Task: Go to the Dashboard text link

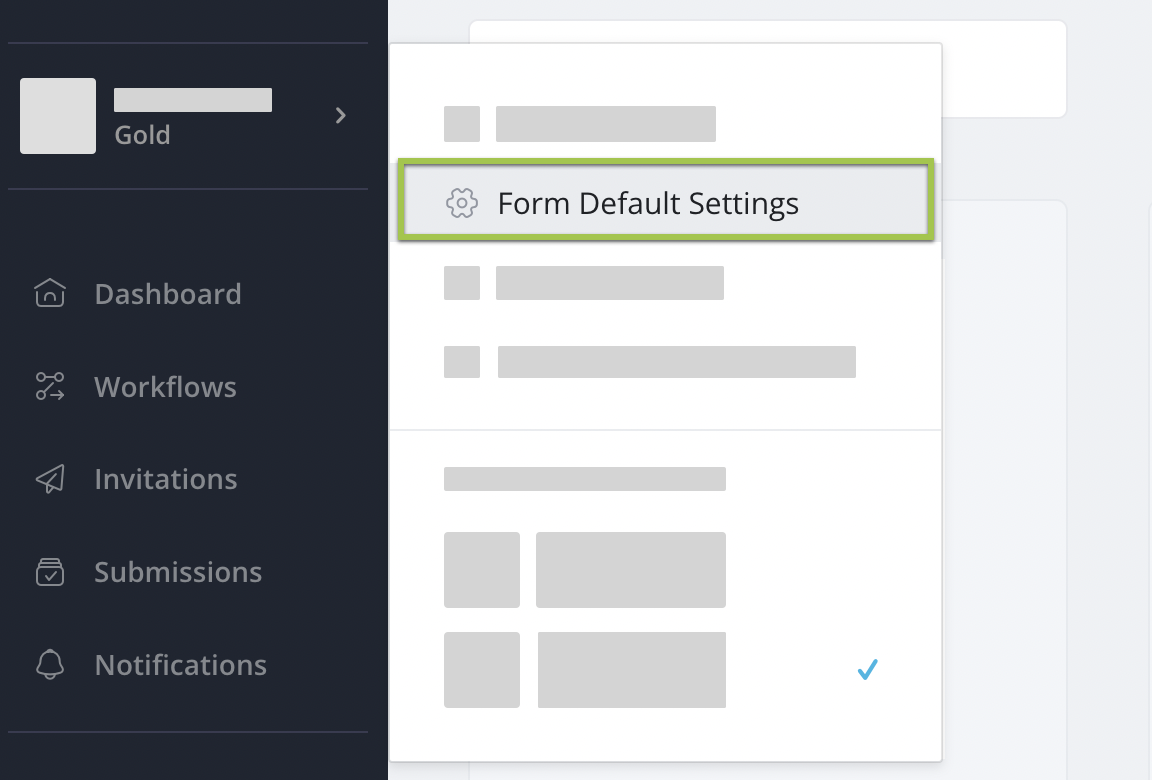Action: tap(167, 294)
